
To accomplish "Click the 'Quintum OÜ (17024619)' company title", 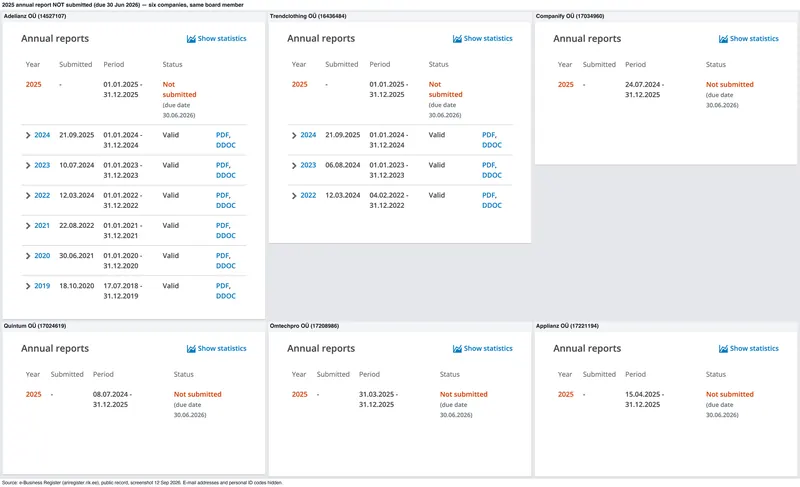I will pos(35,326).
